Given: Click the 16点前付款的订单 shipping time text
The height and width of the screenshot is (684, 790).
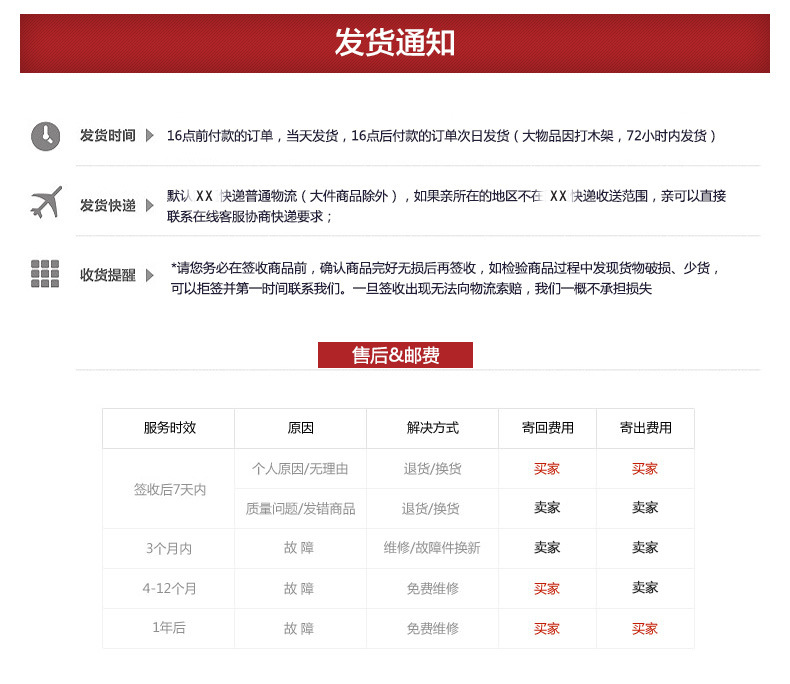Looking at the screenshot, I should pos(441,135).
